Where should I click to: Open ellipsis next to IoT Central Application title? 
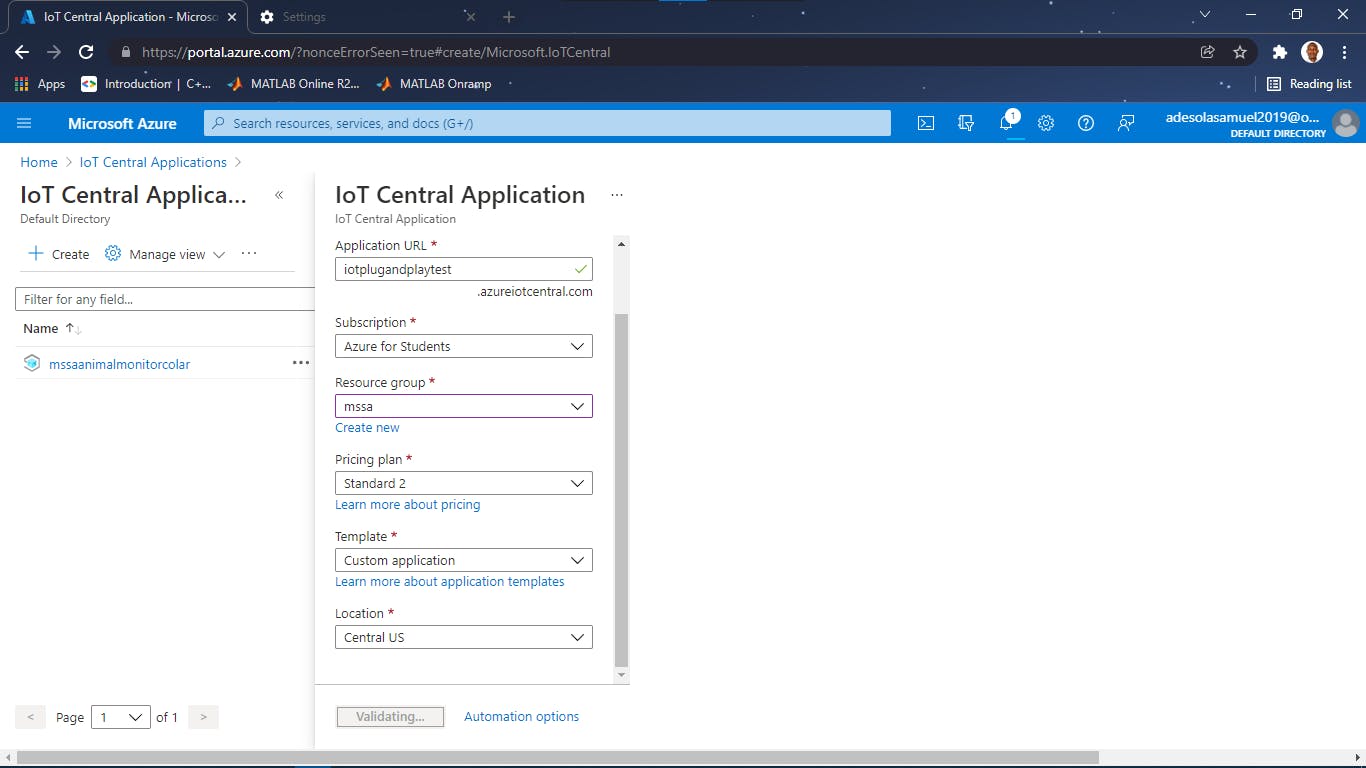click(x=617, y=195)
